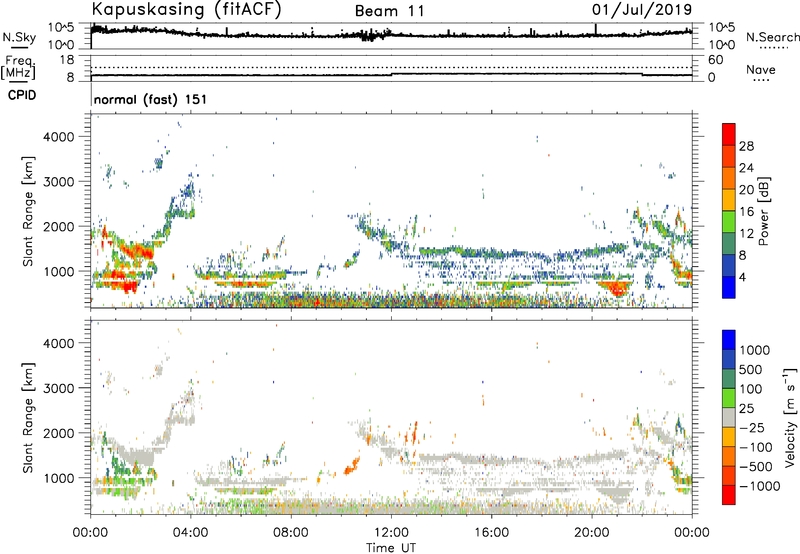Click the 'N.Search' legend label
This screenshot has height=554, width=800.
click(x=772, y=37)
